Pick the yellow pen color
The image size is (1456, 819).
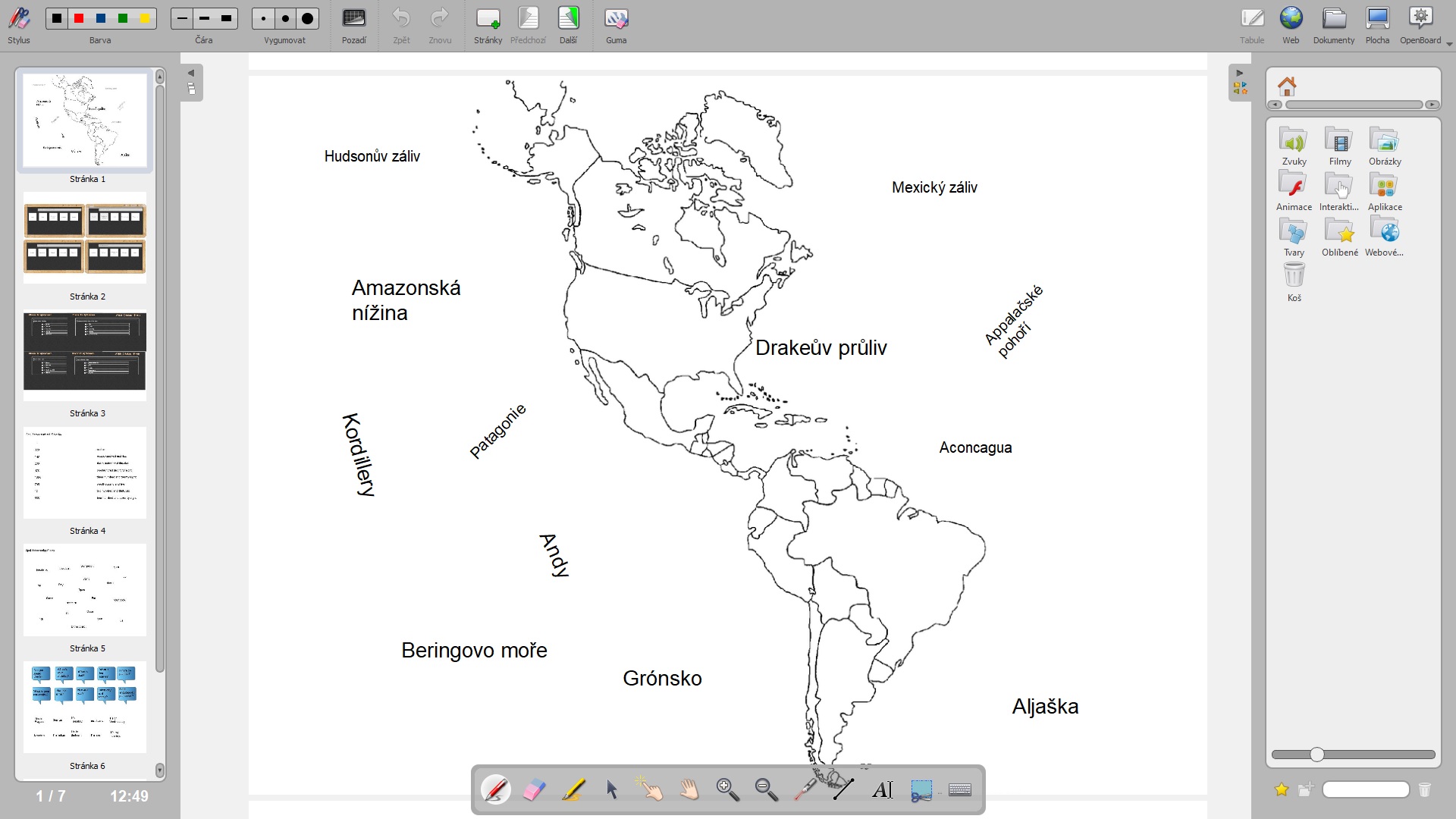[145, 18]
